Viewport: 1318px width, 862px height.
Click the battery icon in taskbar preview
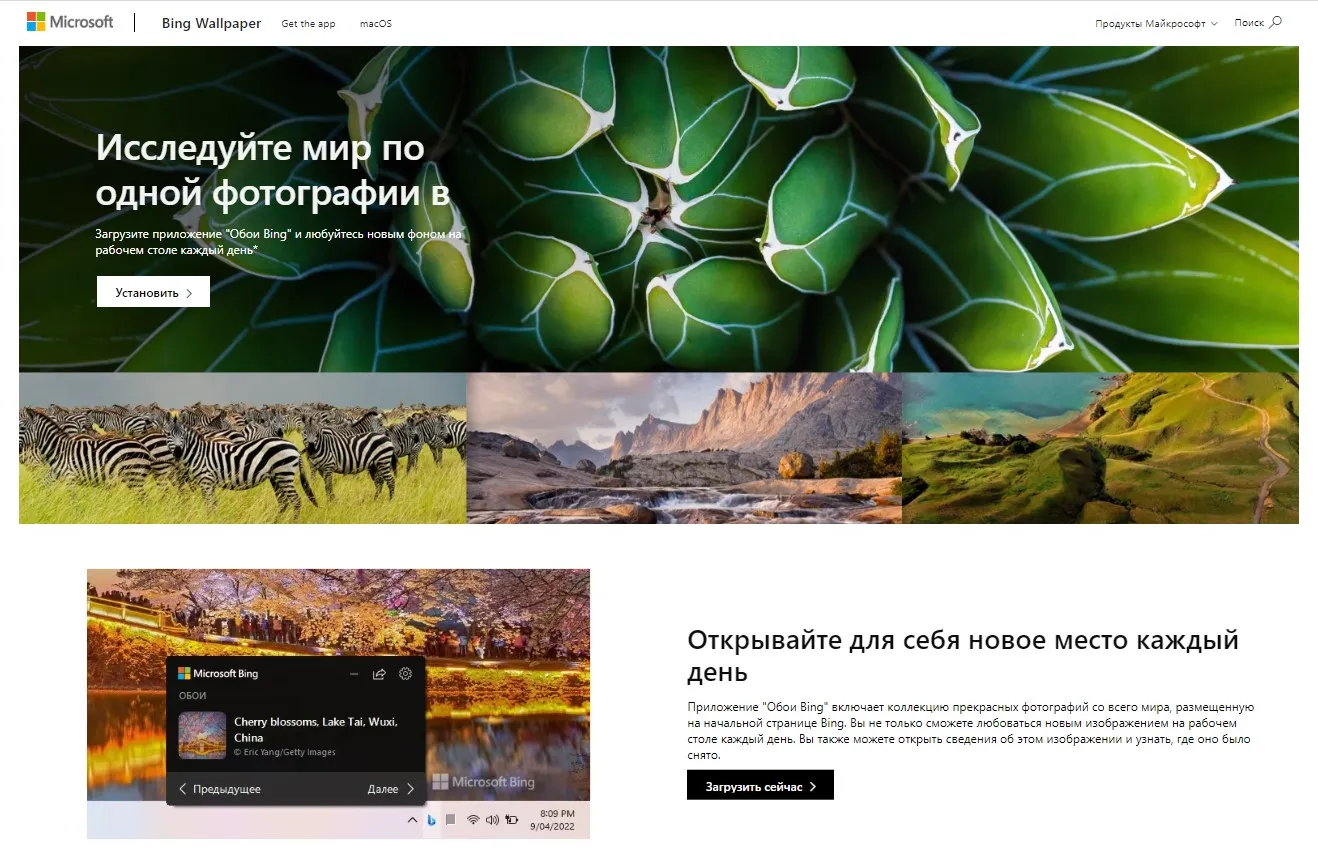pyautogui.click(x=512, y=820)
